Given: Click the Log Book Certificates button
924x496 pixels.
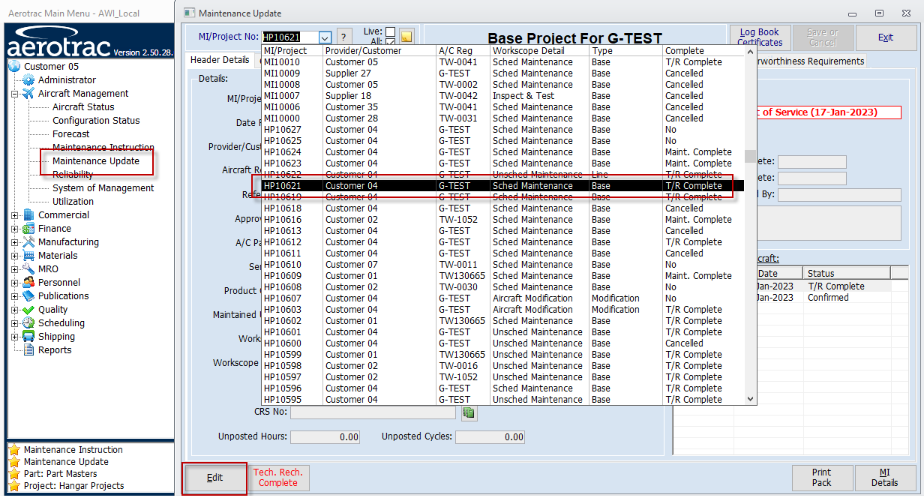Looking at the screenshot, I should (x=760, y=37).
